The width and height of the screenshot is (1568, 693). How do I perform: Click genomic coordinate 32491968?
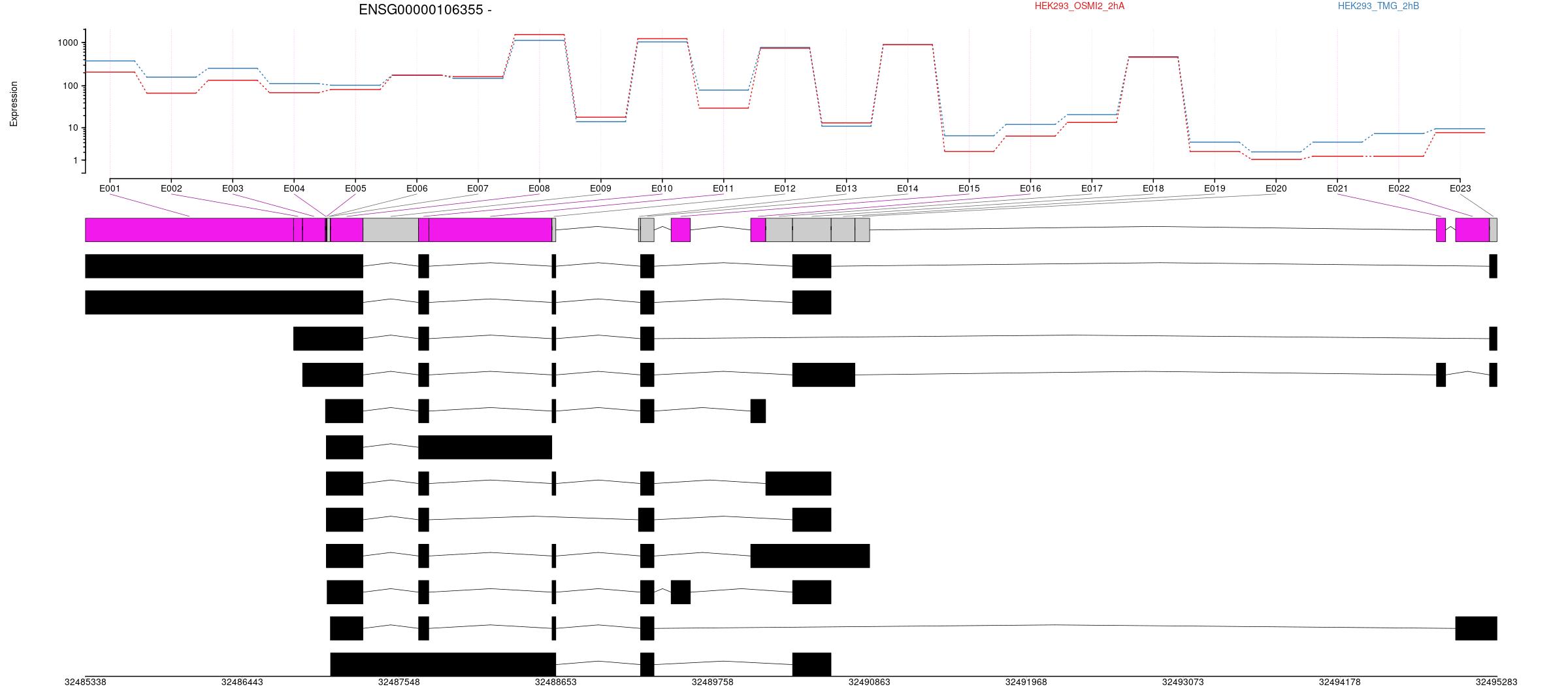(x=1026, y=683)
